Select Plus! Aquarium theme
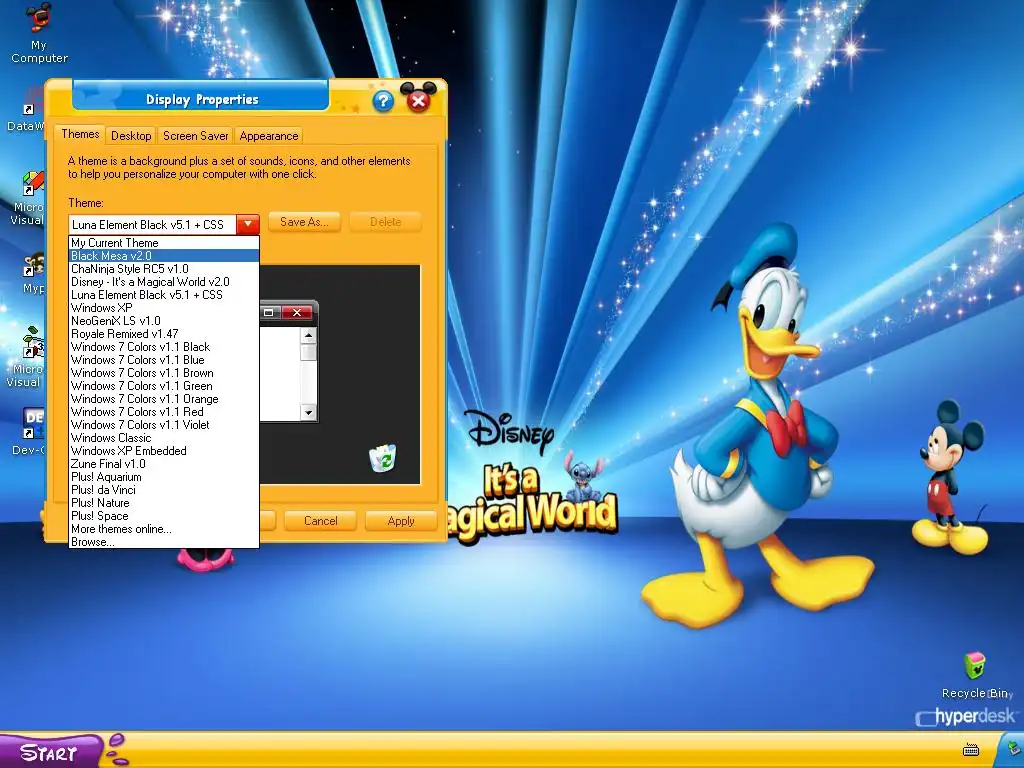 click(x=164, y=477)
